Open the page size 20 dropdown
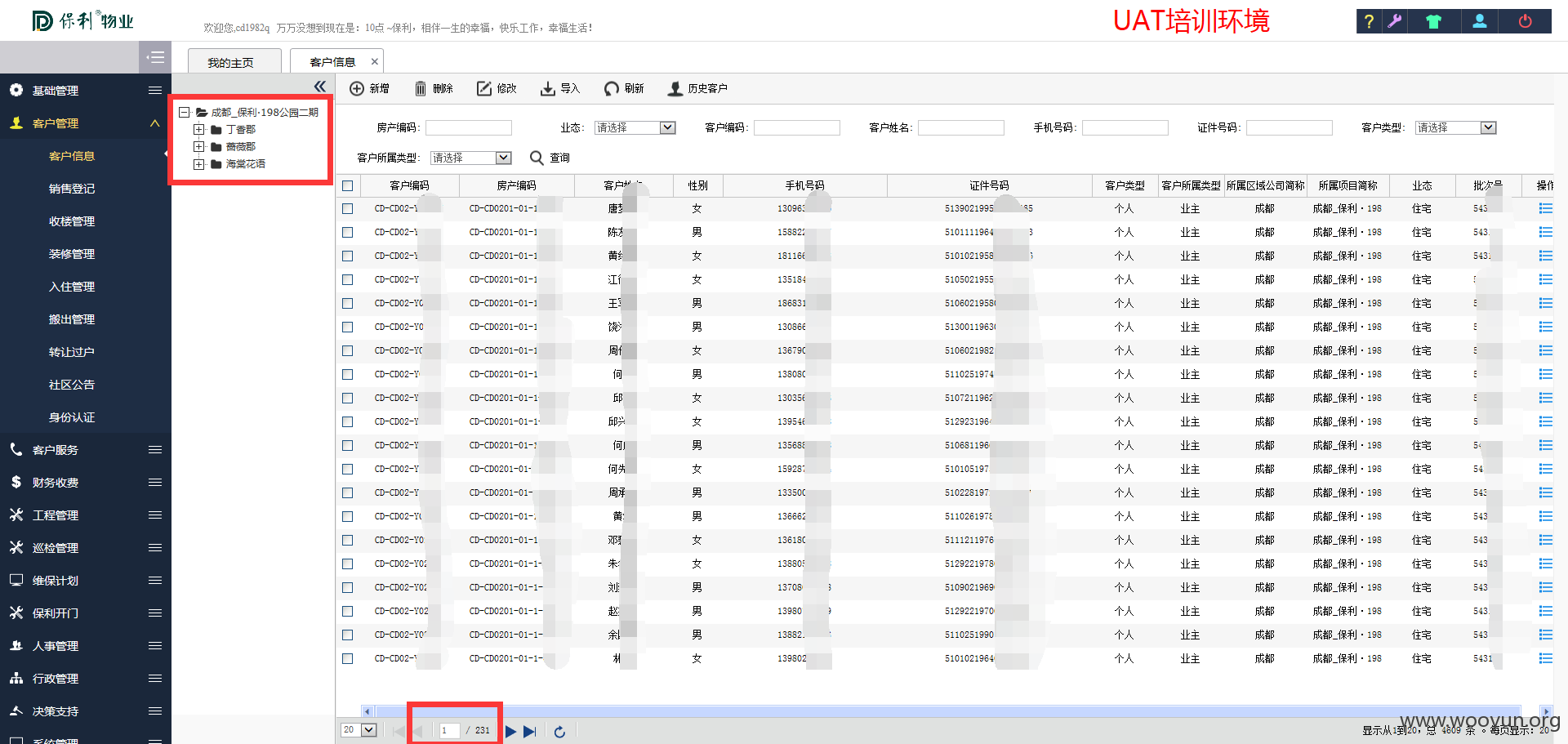Image resolution: width=1568 pixels, height=744 pixels. tap(359, 730)
